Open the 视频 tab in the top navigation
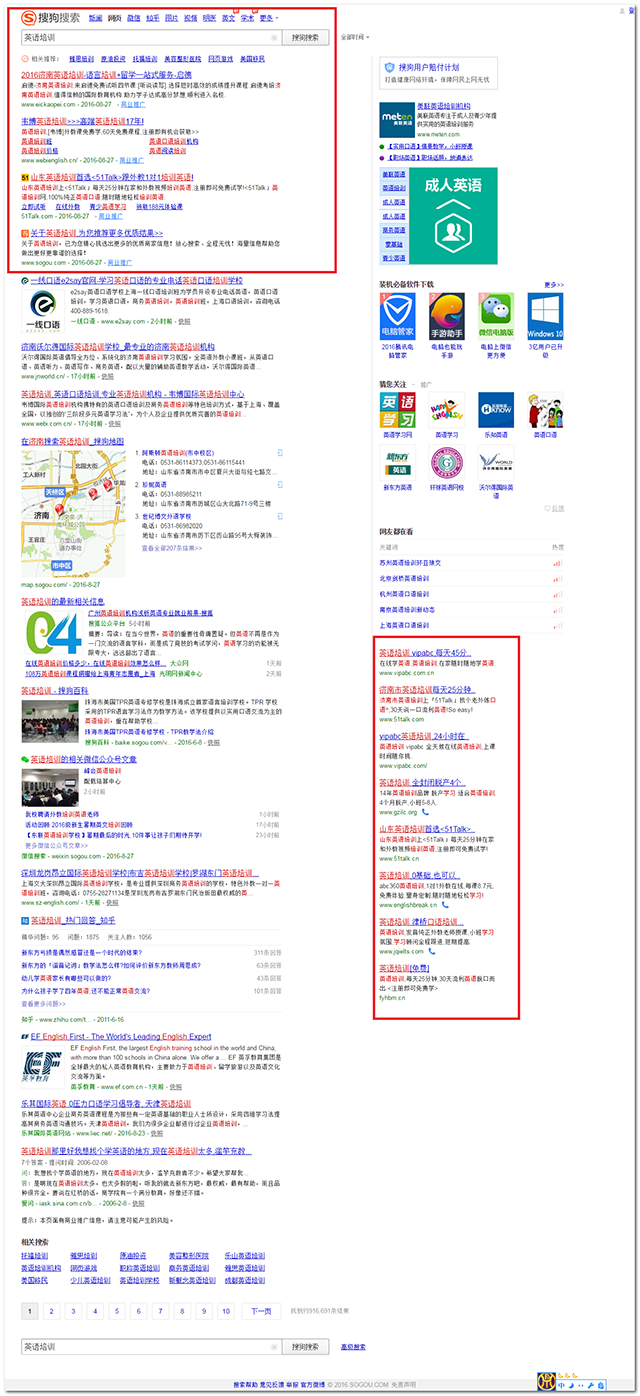 pos(190,18)
